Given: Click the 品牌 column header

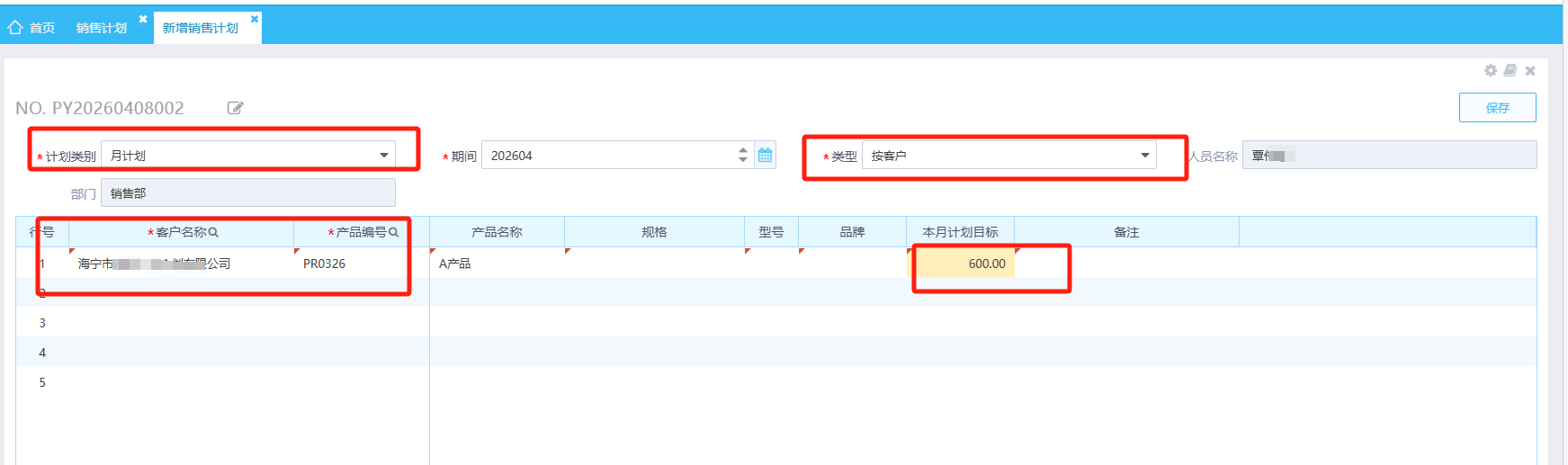Looking at the screenshot, I should [x=853, y=232].
